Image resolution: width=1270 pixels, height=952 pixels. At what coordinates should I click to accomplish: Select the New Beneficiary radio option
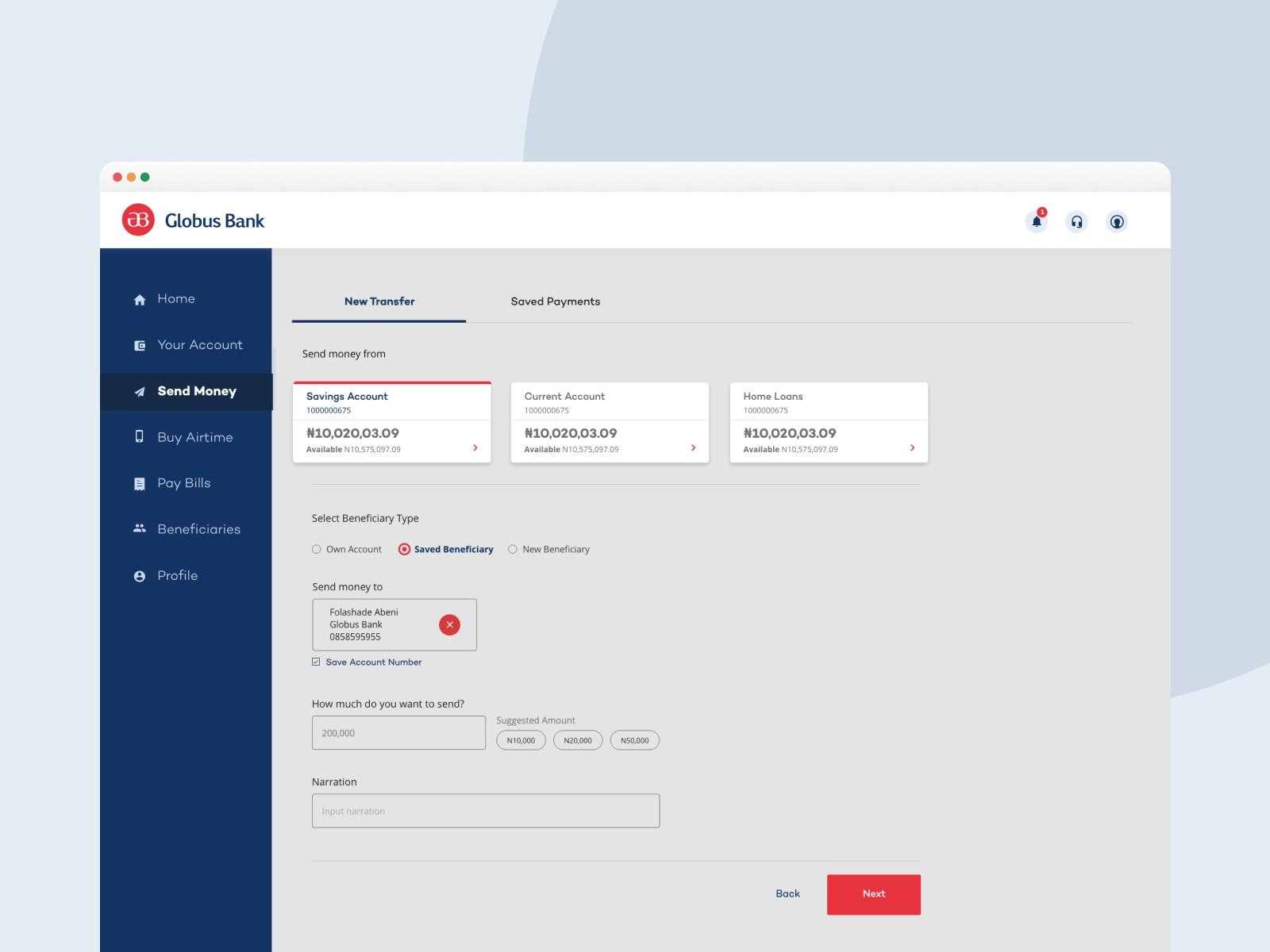(513, 549)
